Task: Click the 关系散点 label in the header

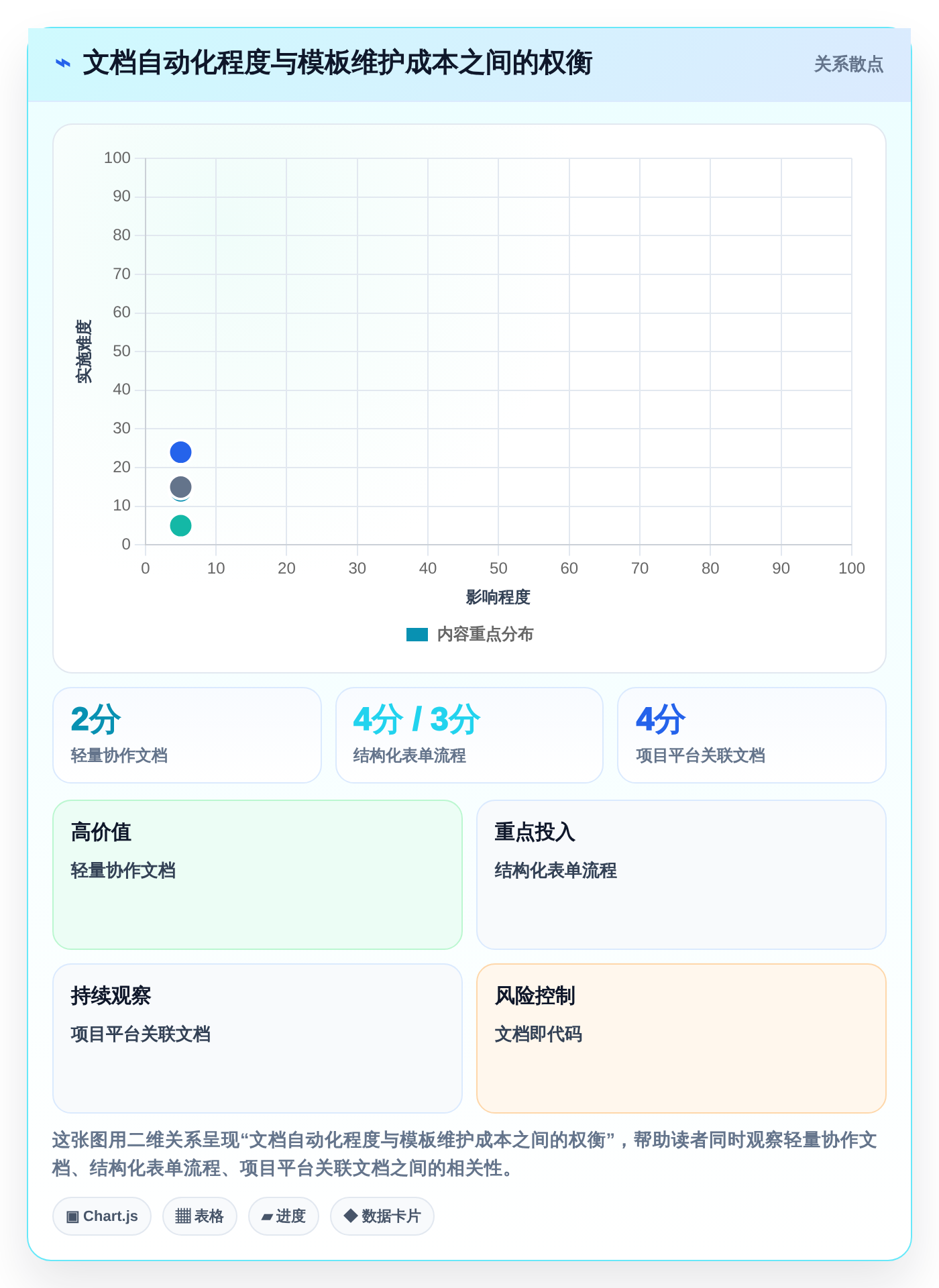Action: (x=848, y=64)
